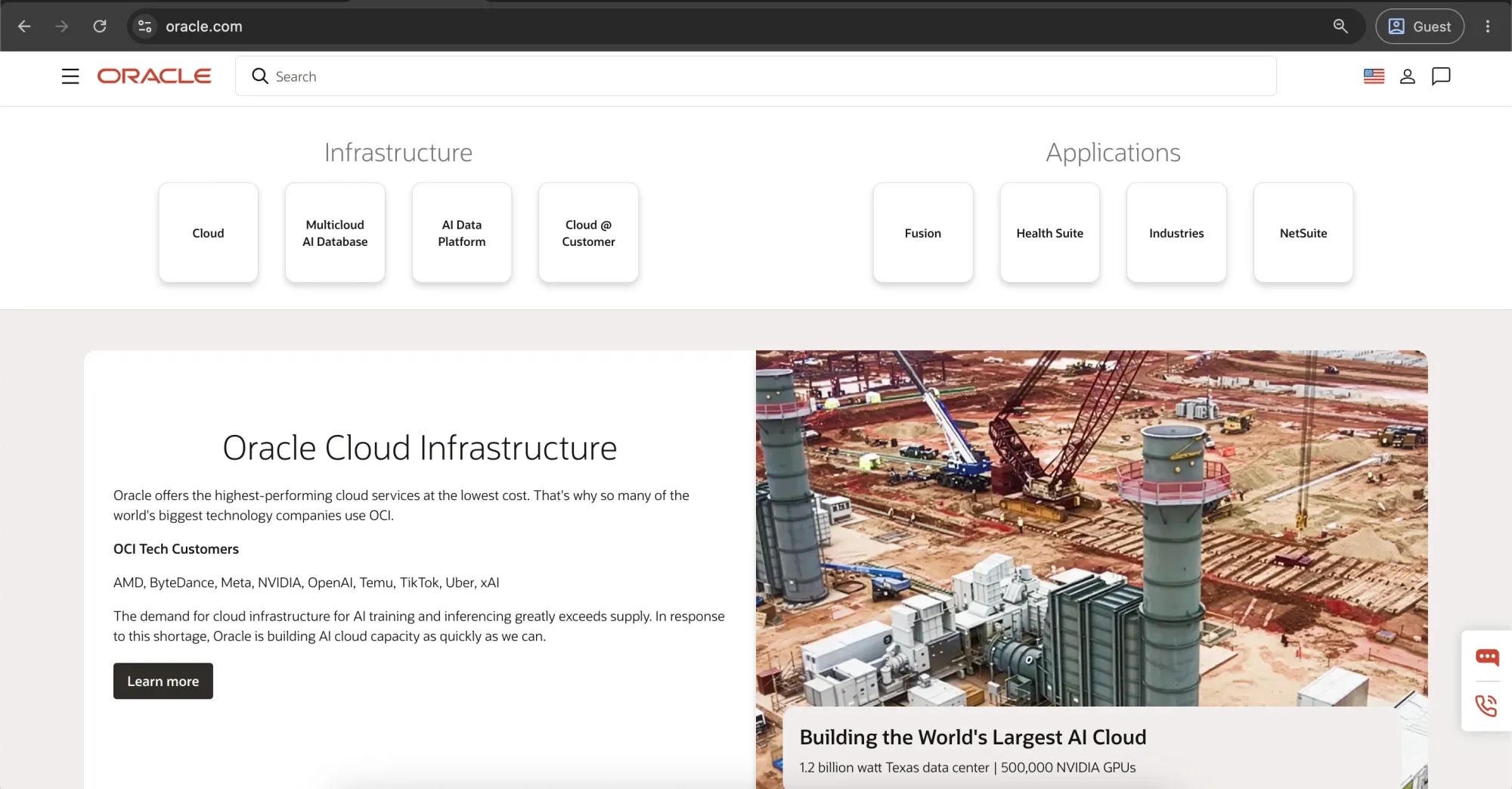The height and width of the screenshot is (789, 1512).
Task: Open the Guest profile button
Action: (1420, 26)
